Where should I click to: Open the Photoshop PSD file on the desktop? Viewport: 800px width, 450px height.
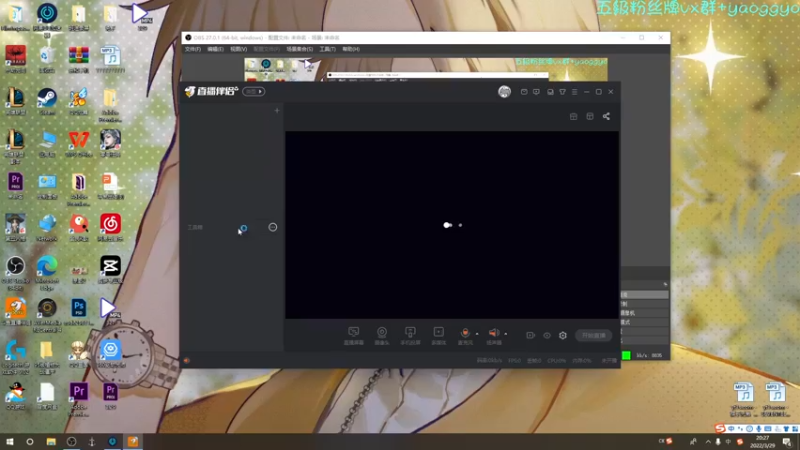pyautogui.click(x=79, y=312)
